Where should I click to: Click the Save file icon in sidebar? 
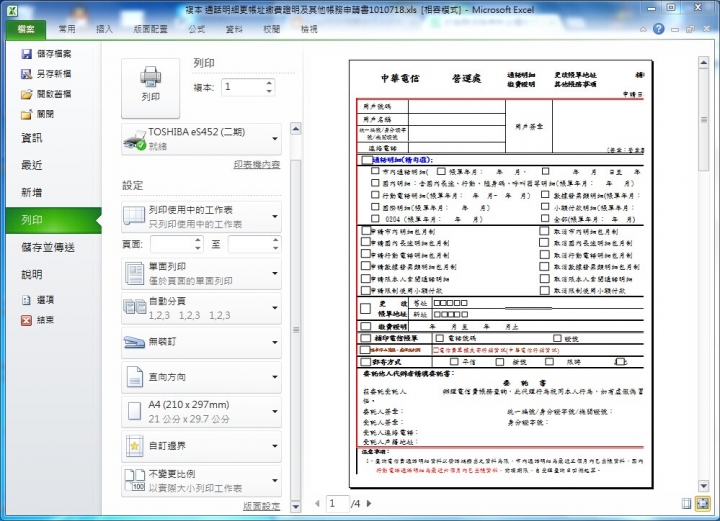pyautogui.click(x=27, y=54)
